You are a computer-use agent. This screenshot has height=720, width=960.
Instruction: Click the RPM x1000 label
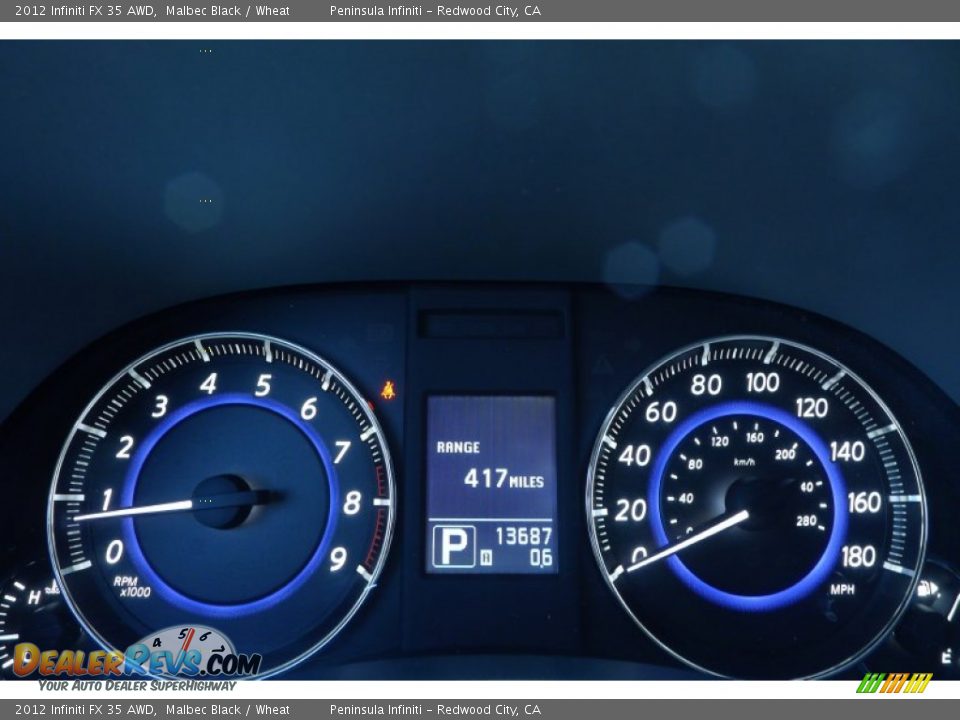click(x=131, y=587)
